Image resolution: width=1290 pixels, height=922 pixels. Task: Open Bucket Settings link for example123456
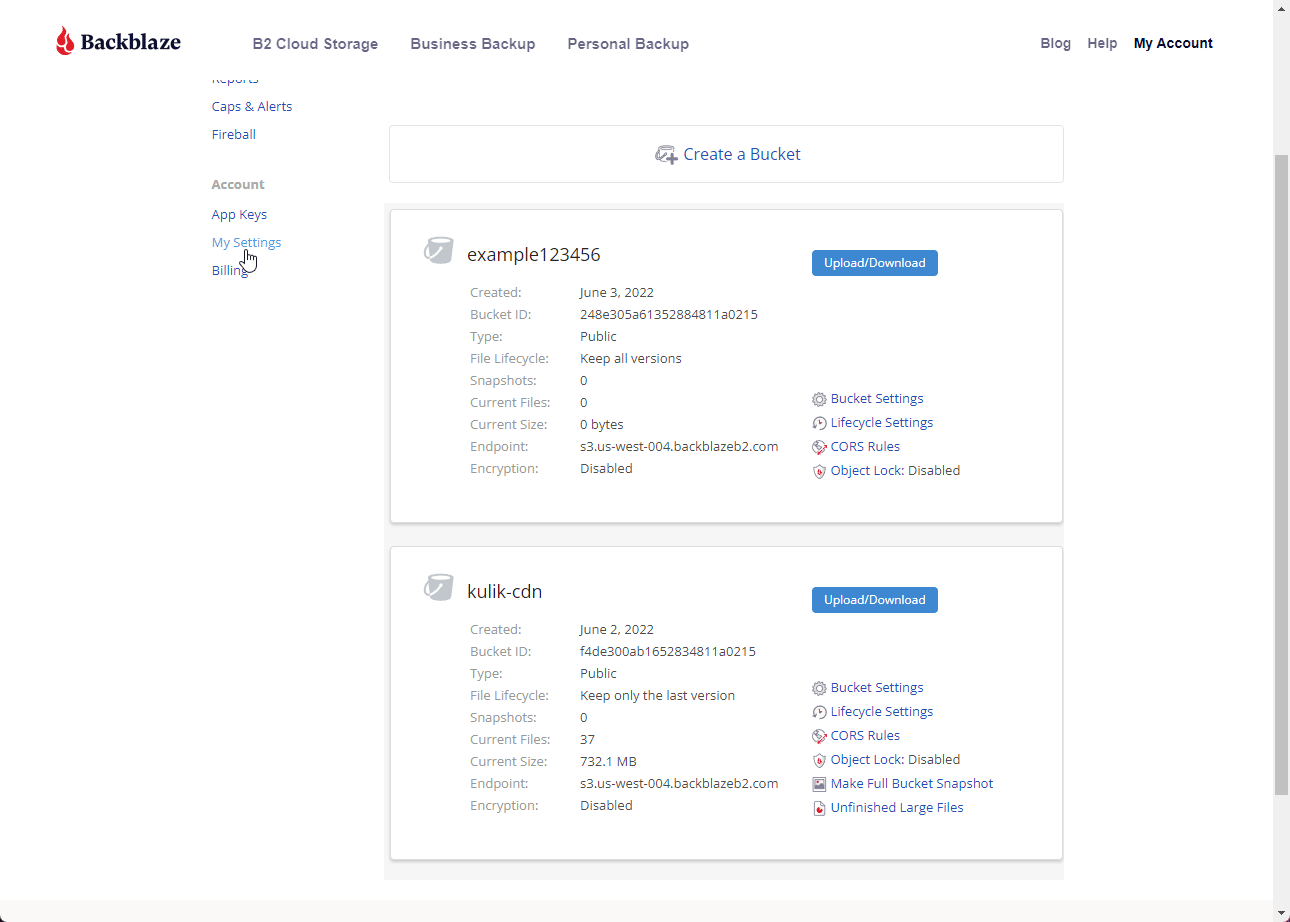[x=877, y=398]
